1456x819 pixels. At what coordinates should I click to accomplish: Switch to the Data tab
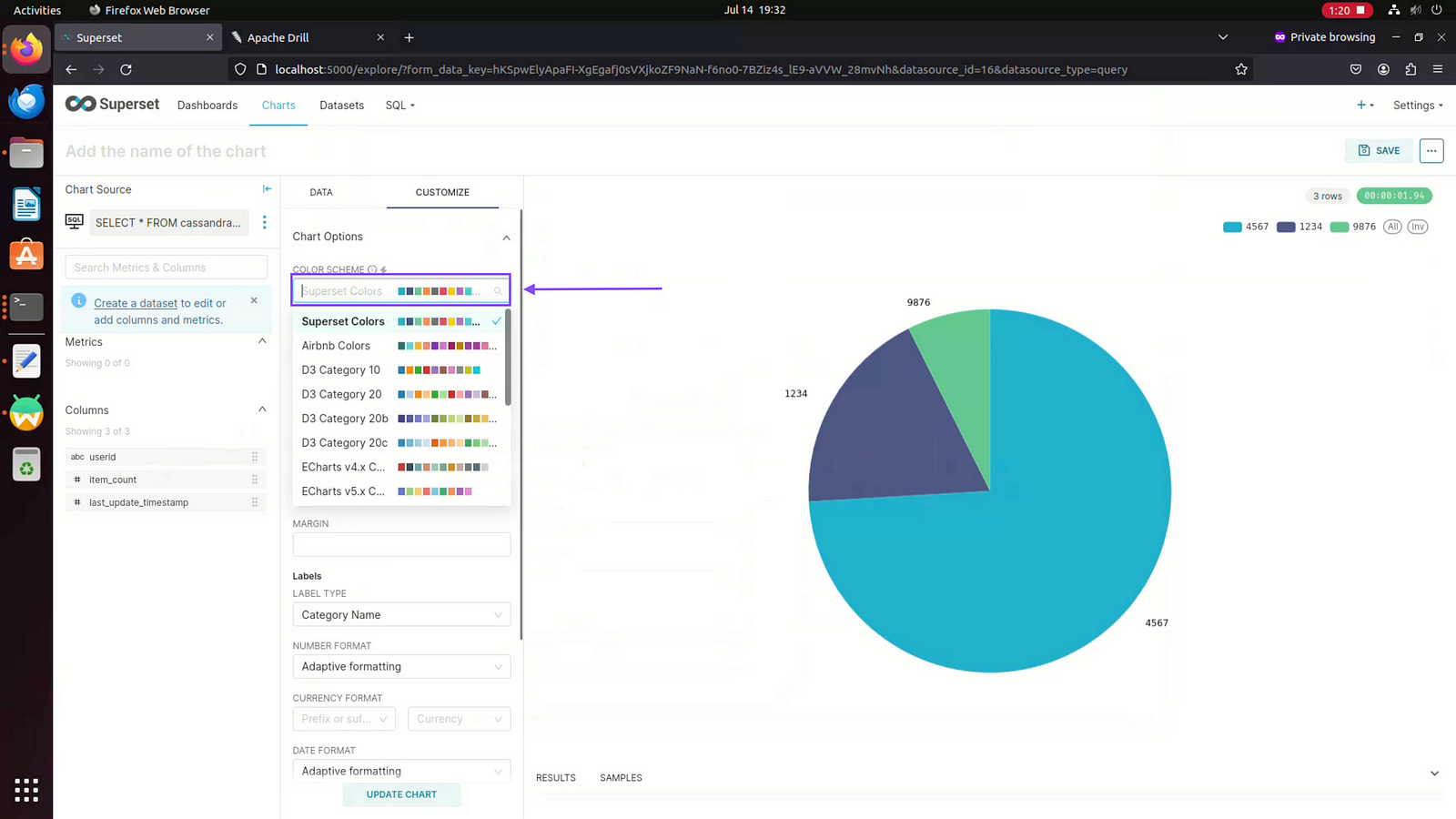321,193
